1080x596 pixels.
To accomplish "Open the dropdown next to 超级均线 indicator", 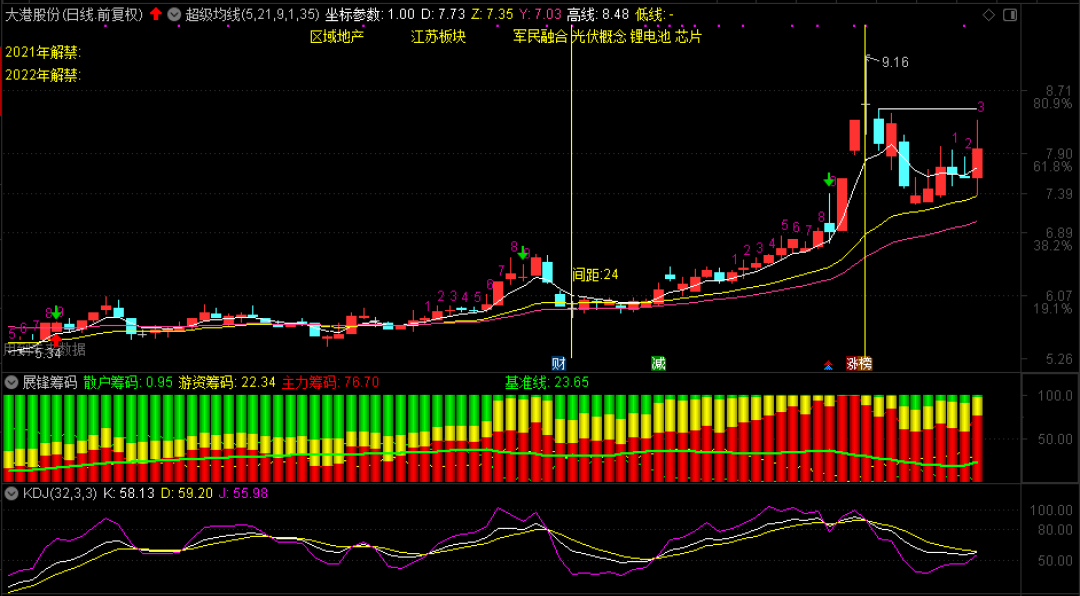I will point(174,14).
